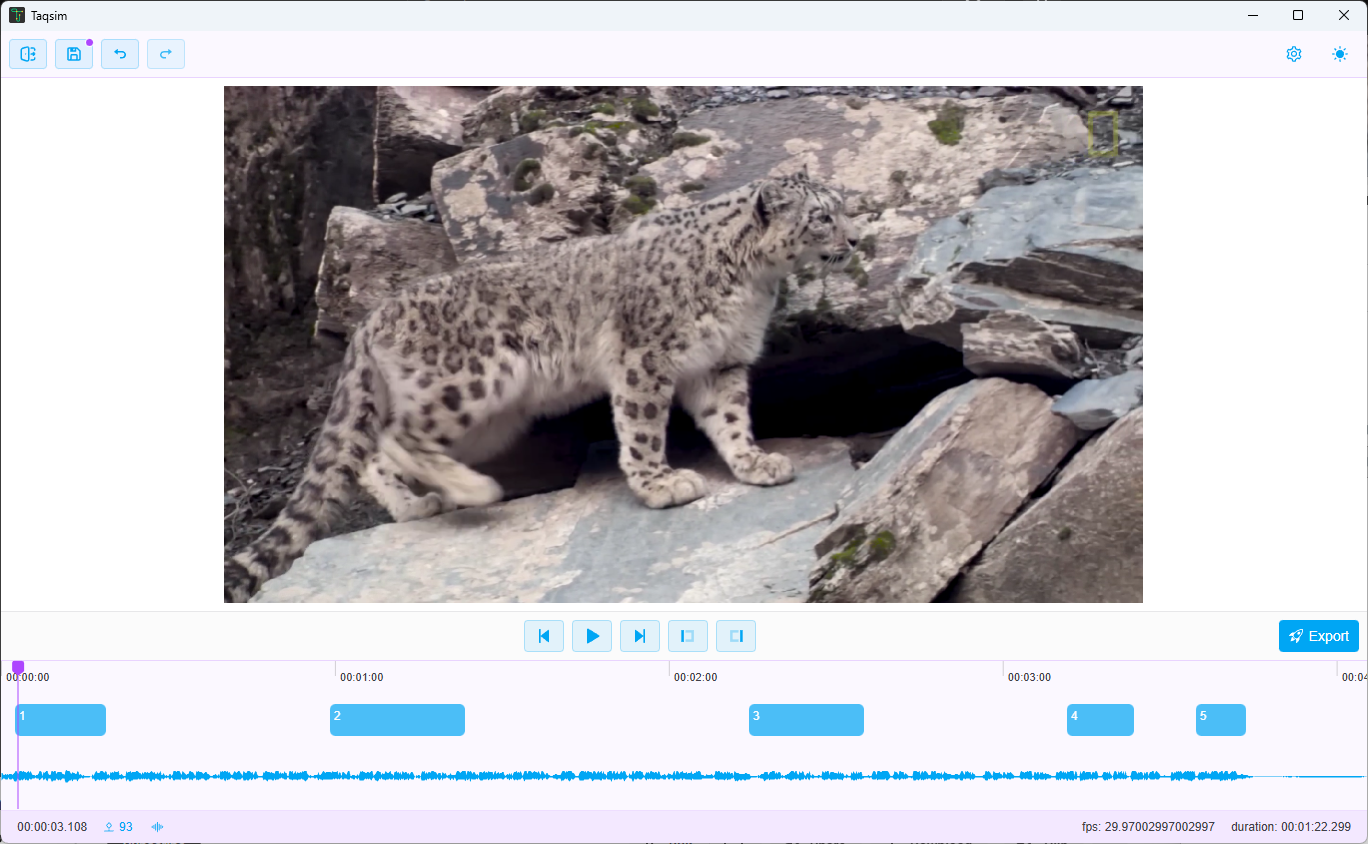Jump back to the previous segment boundary

544,636
